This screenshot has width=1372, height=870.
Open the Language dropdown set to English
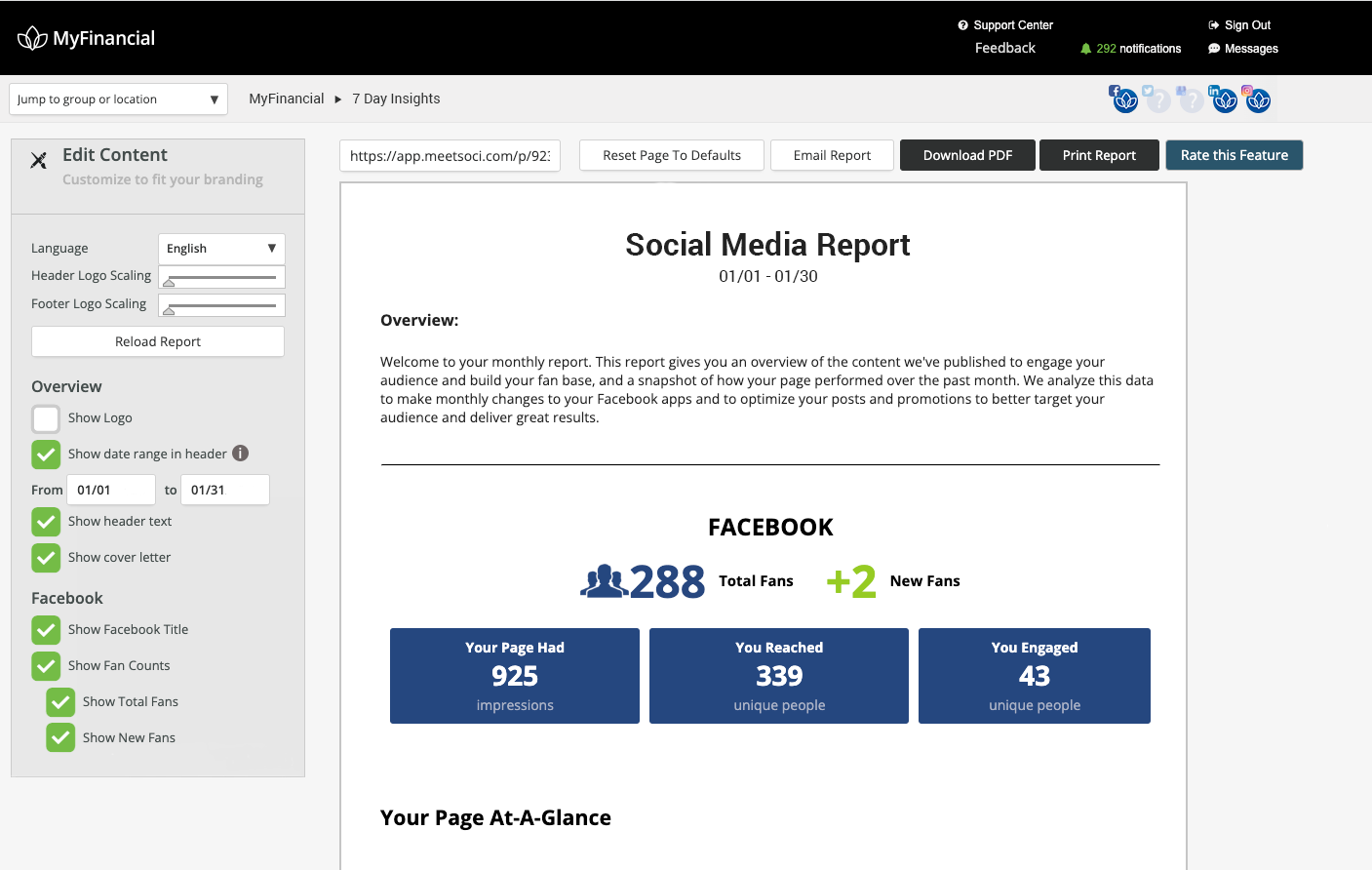point(221,249)
